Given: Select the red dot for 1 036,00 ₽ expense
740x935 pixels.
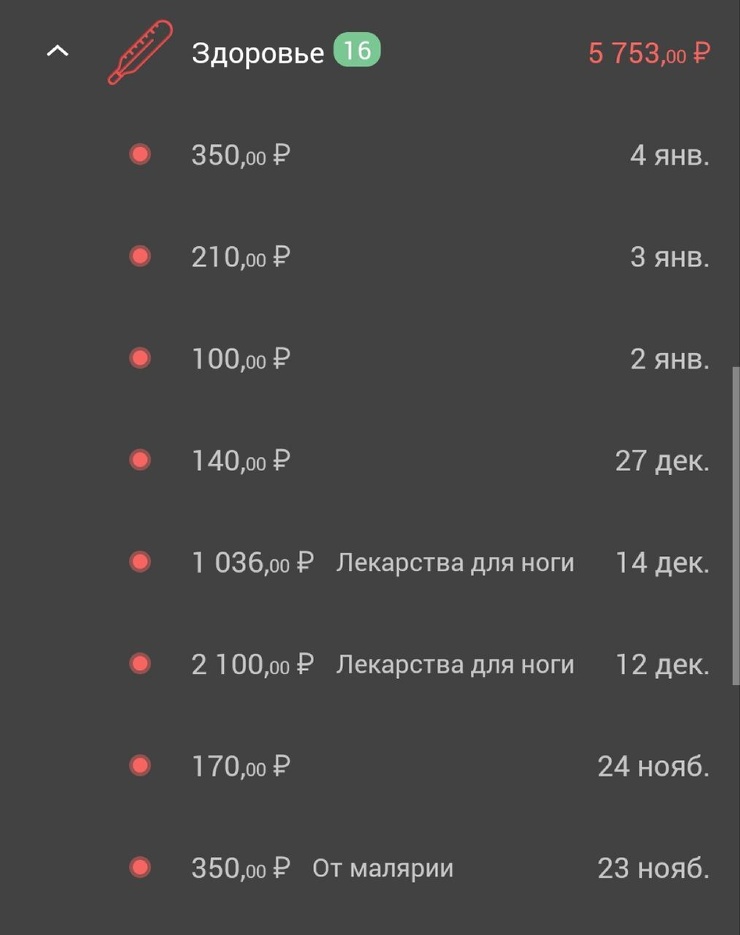Looking at the screenshot, I should coord(140,562).
